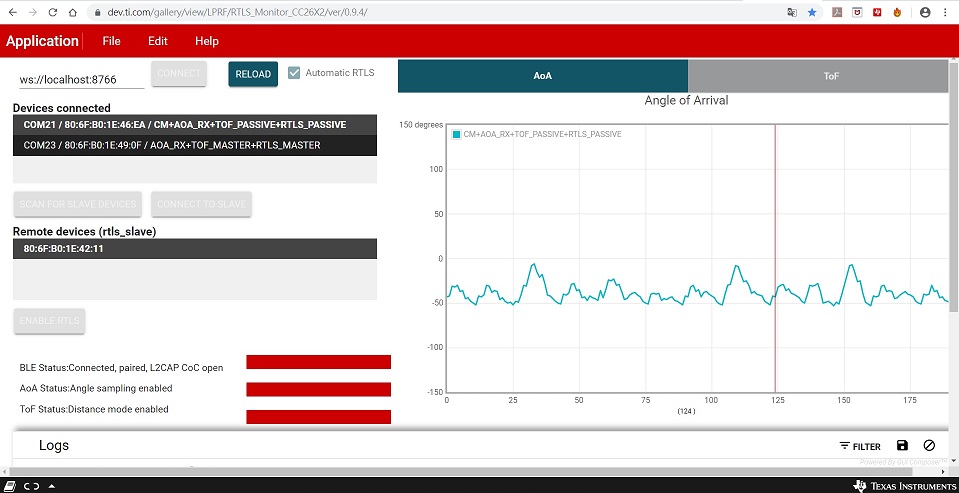Expand the status bar up-arrow
959x493 pixels.
[x=51, y=486]
